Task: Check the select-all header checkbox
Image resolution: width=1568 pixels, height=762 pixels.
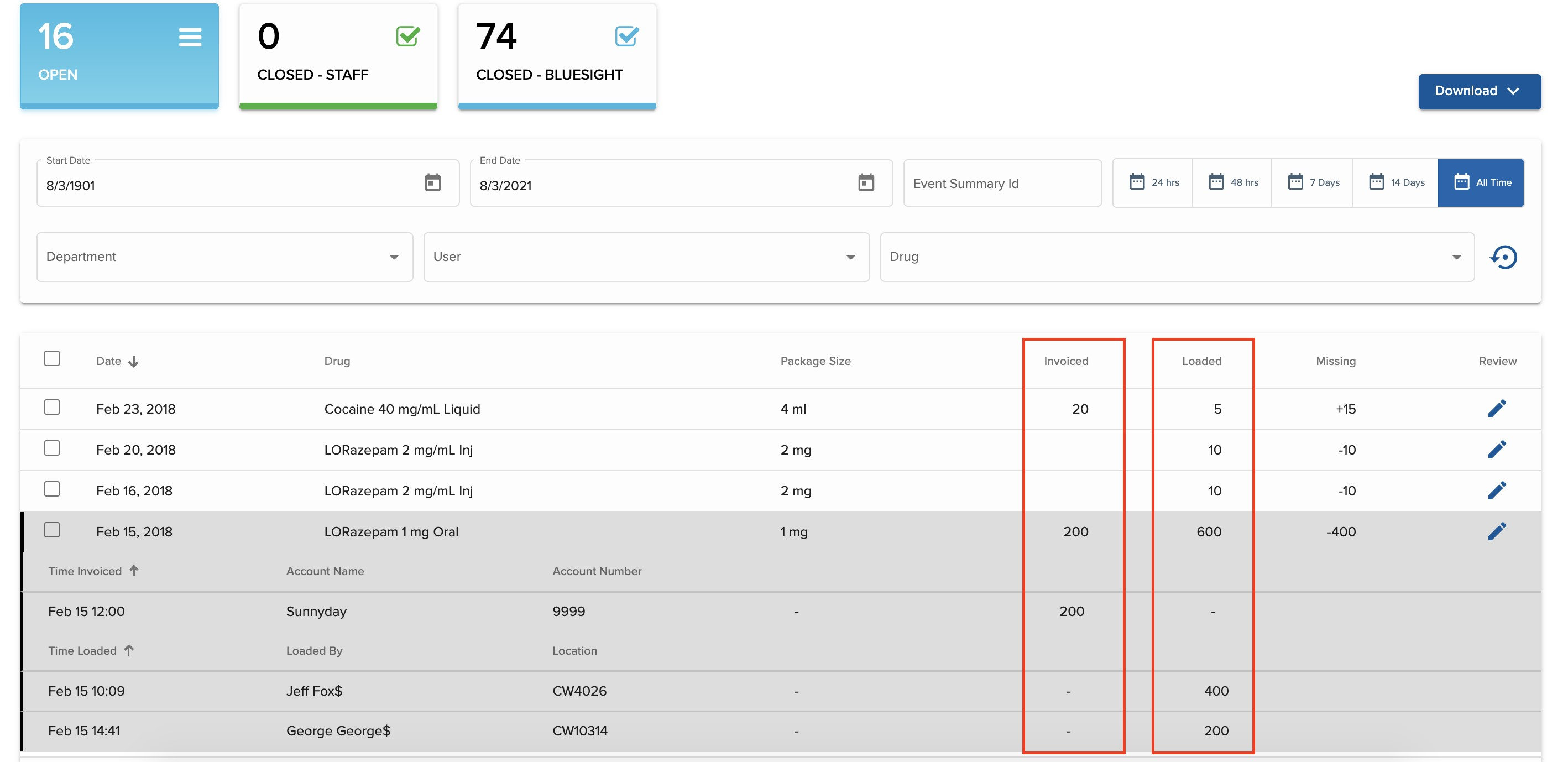Action: 53,358
